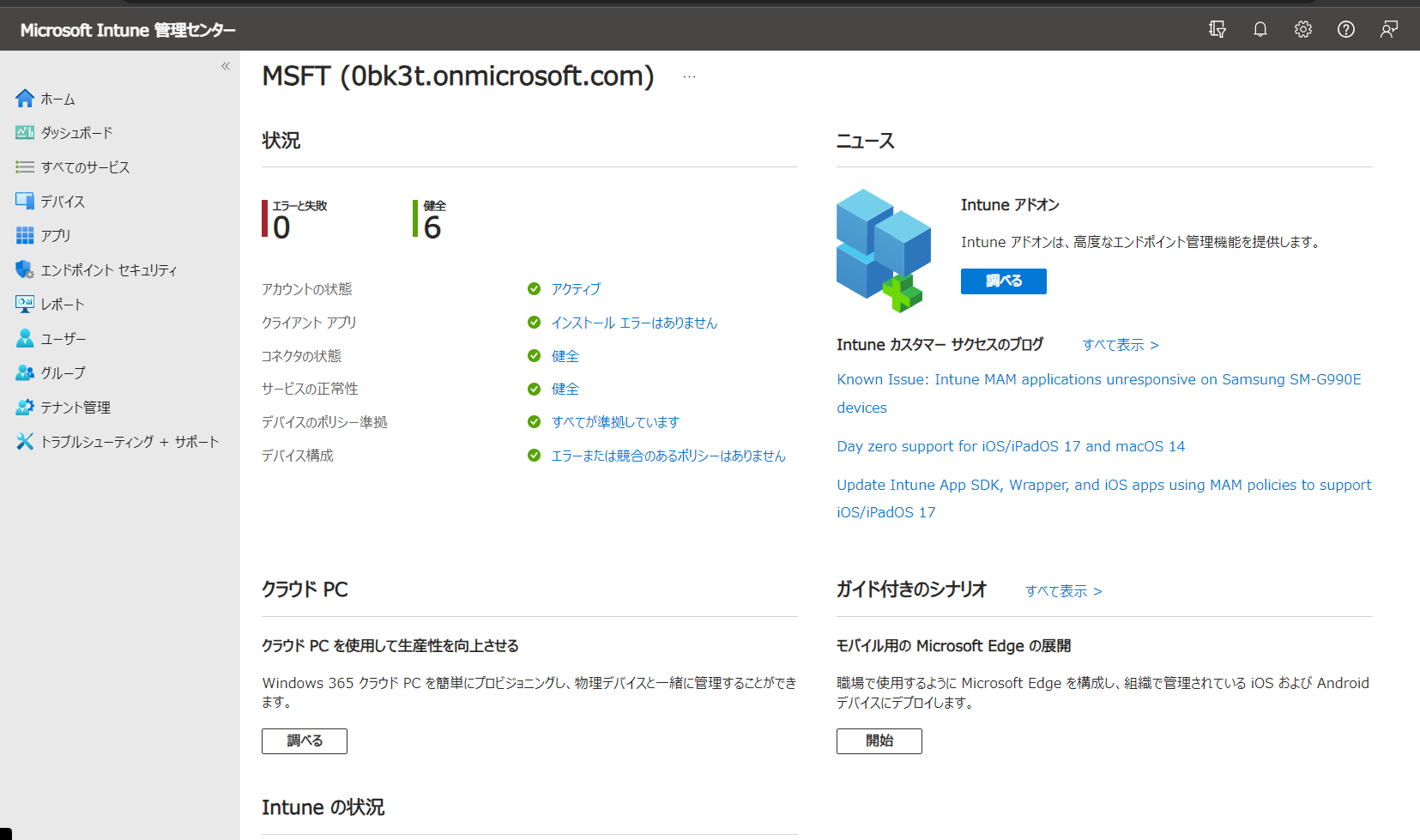Show all ガイド付きのシナリオ items
This screenshot has height=840, width=1420.
(x=1064, y=591)
